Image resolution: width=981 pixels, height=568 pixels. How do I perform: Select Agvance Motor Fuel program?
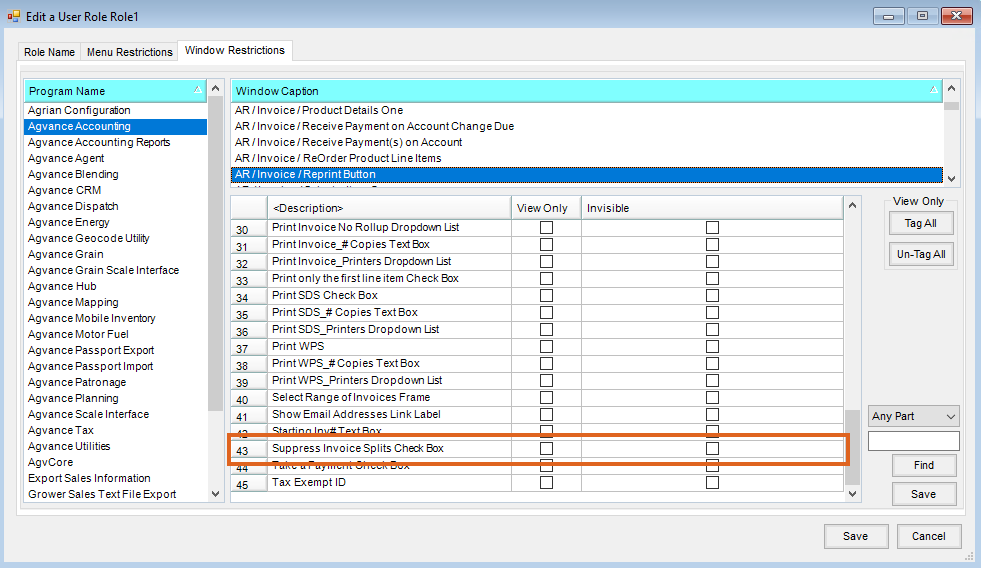point(116,334)
